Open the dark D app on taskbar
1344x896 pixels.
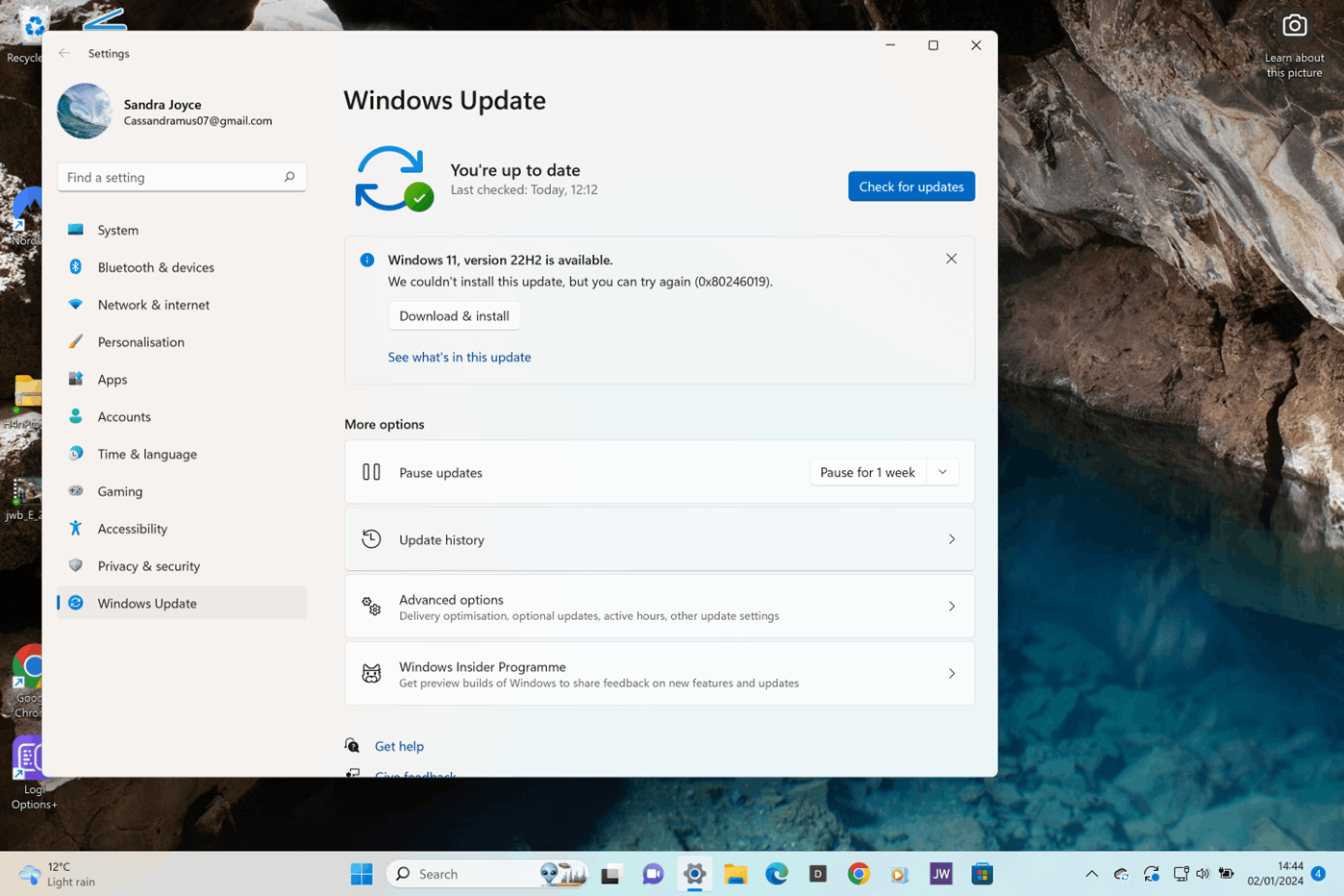coord(818,874)
